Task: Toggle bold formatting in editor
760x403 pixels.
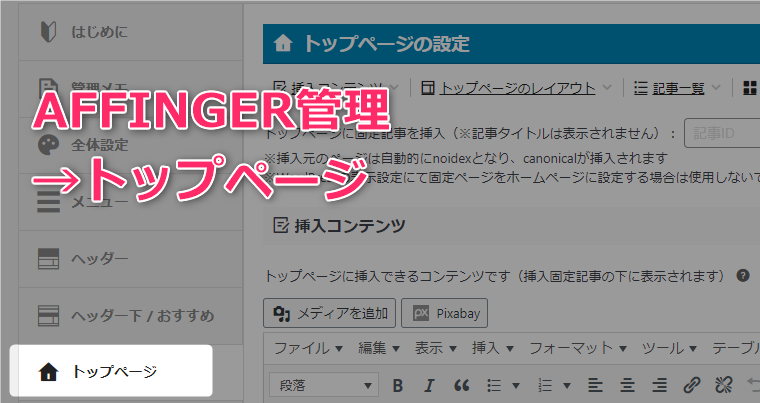Action: coord(398,386)
